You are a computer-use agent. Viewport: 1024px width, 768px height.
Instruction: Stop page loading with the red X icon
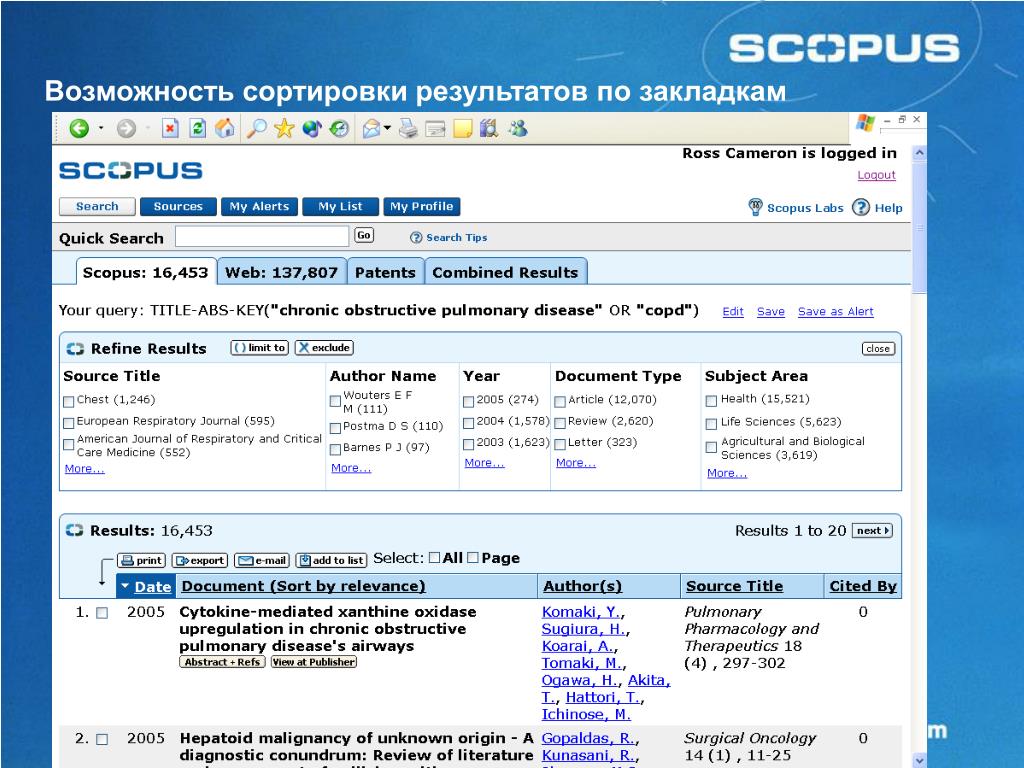[170, 129]
